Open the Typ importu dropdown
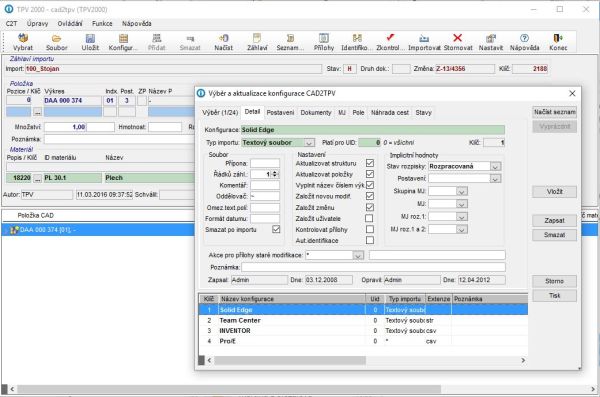600x397 pixels. (x=309, y=143)
